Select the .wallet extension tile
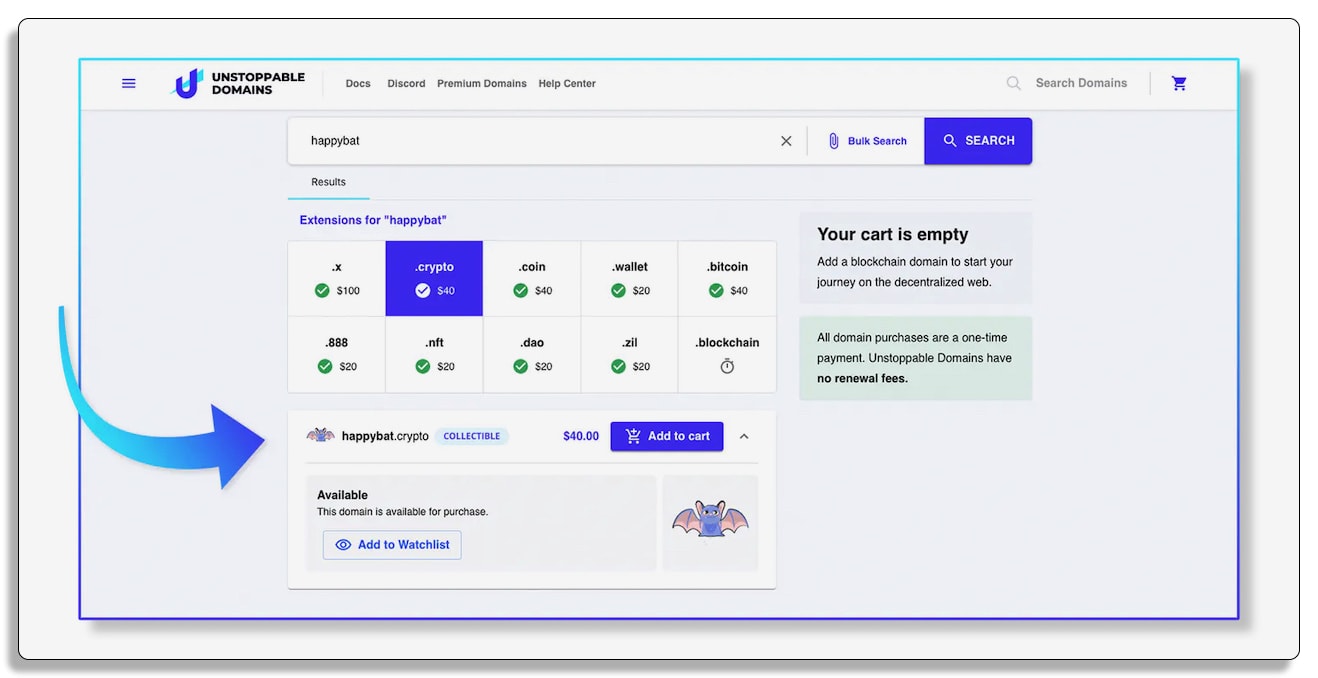The height and width of the screenshot is (678, 1318). click(x=630, y=279)
